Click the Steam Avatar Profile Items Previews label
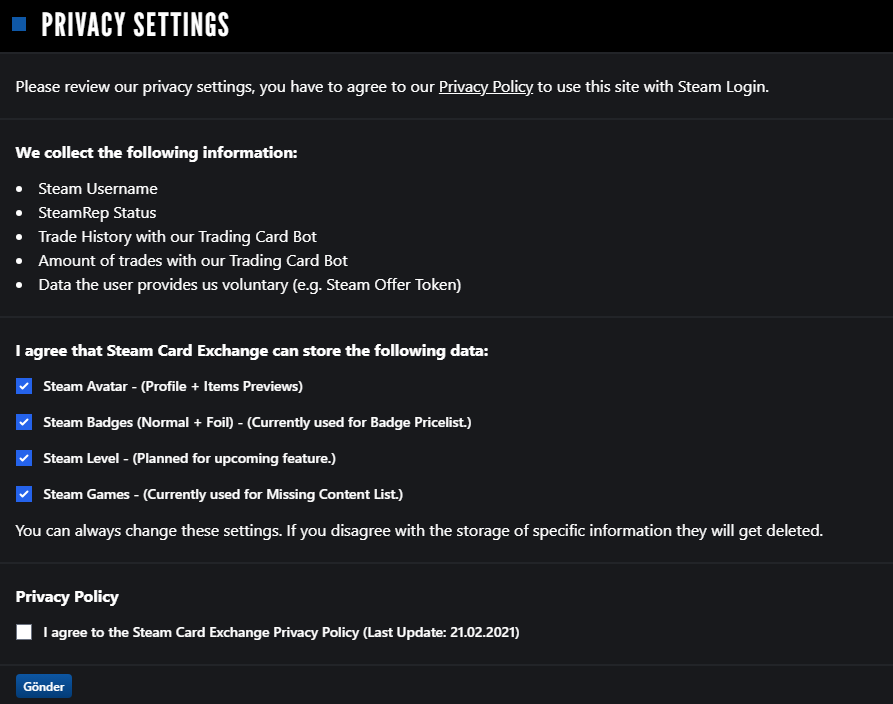 pyautogui.click(x=173, y=386)
